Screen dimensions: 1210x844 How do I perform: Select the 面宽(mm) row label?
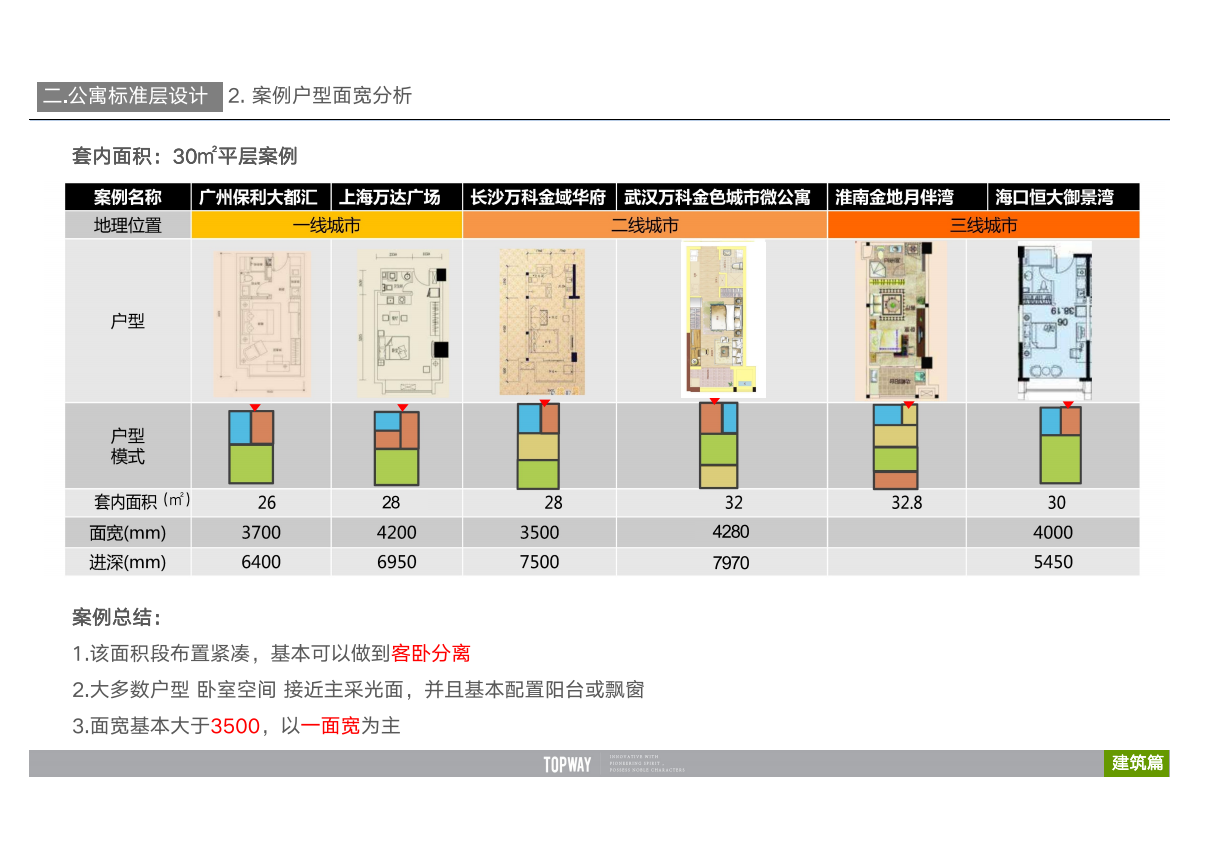pyautogui.click(x=128, y=532)
